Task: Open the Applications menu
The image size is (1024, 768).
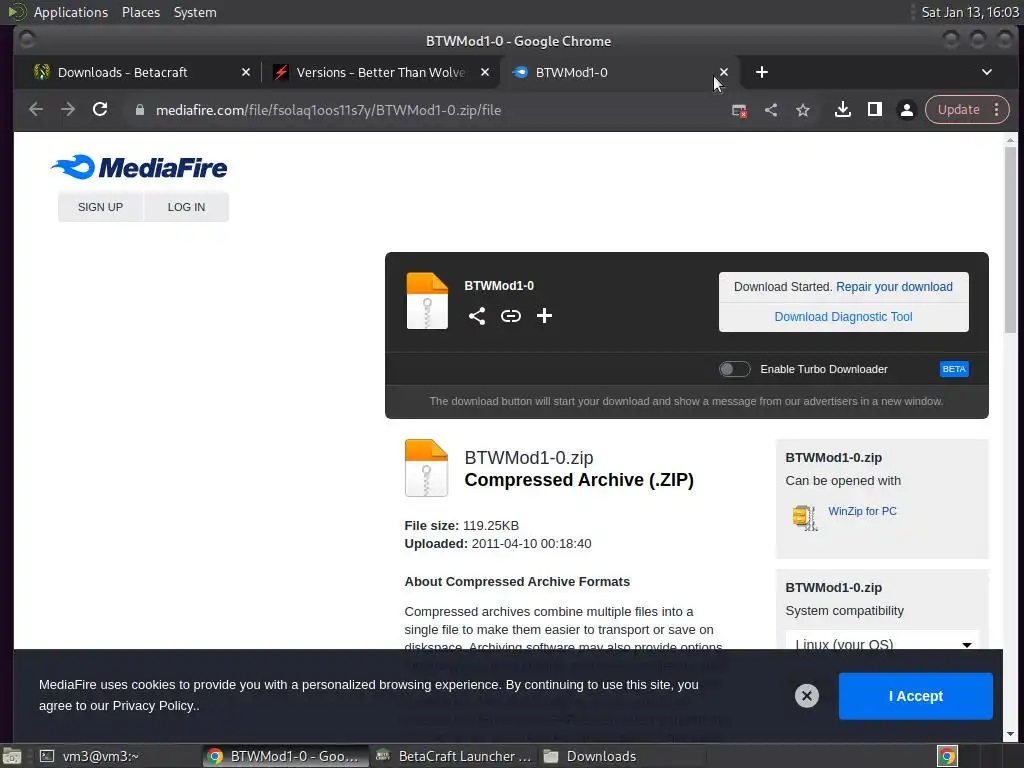Action: [x=71, y=12]
